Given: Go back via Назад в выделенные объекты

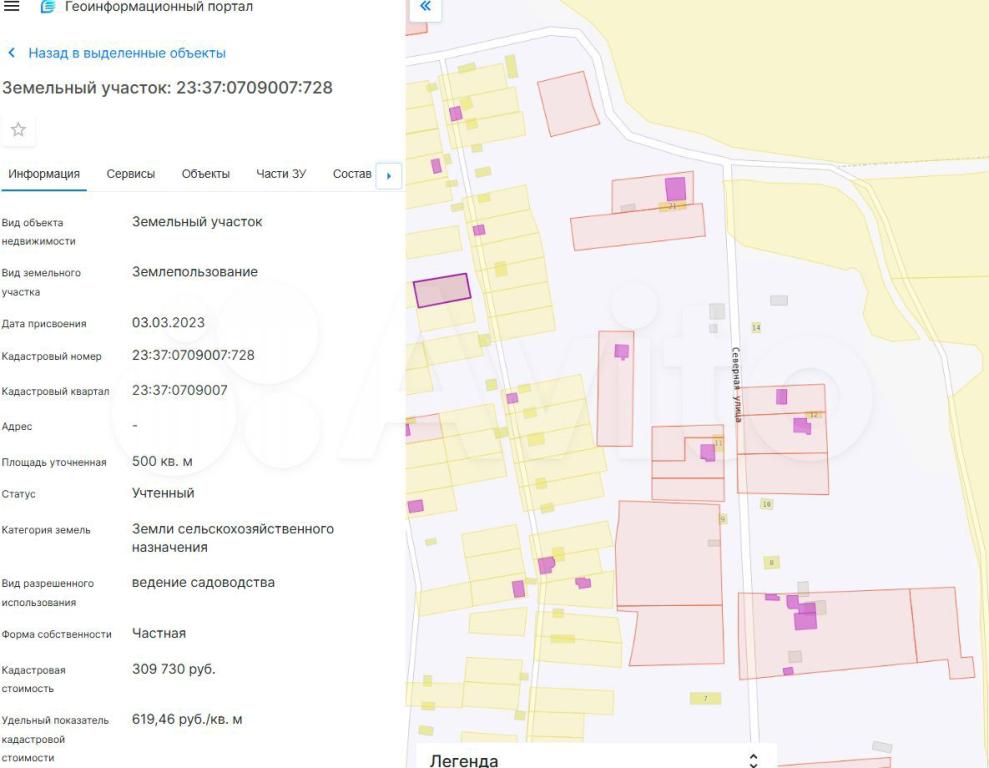Looking at the screenshot, I should coord(127,53).
